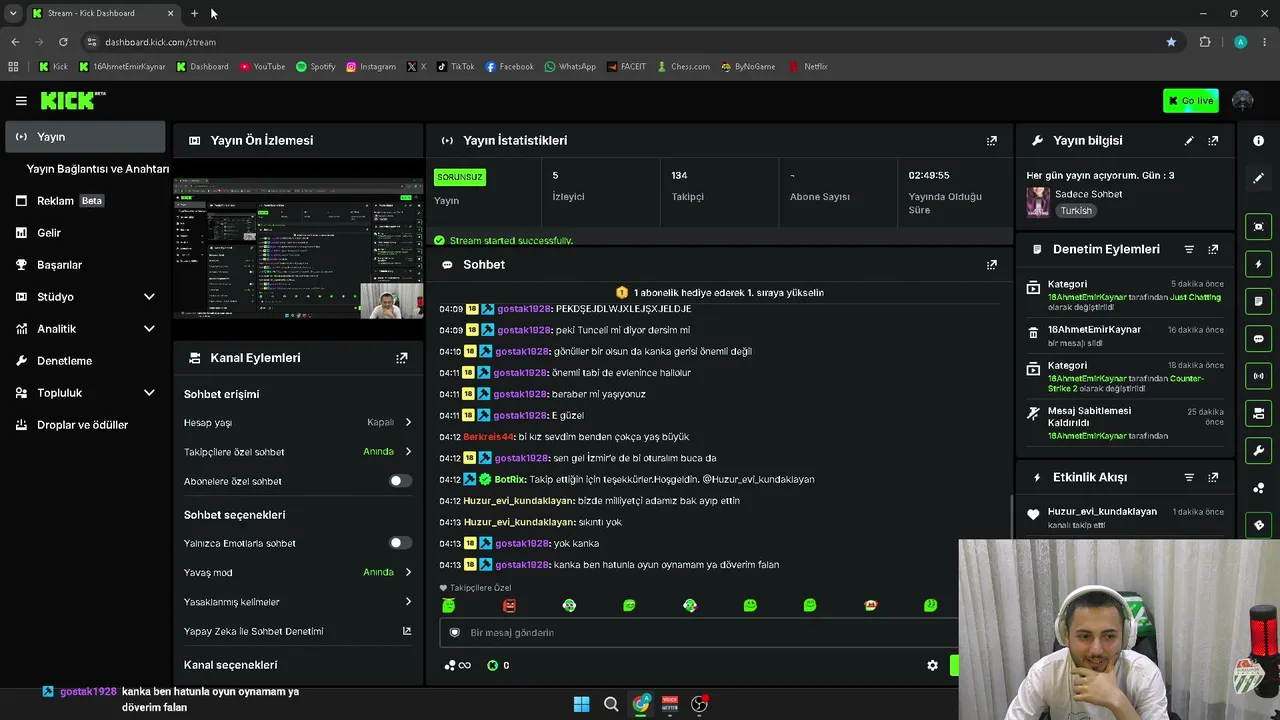Open chat settings gear icon
This screenshot has width=1280, height=720.
click(932, 665)
